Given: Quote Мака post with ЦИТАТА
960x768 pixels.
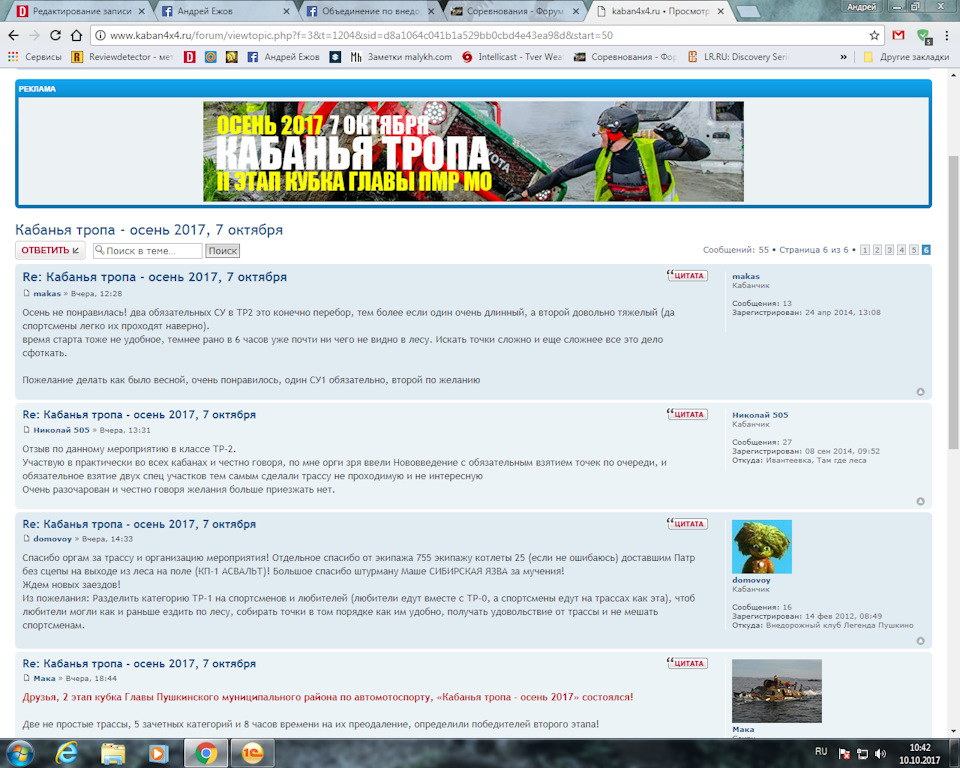Looking at the screenshot, I should click(x=687, y=663).
